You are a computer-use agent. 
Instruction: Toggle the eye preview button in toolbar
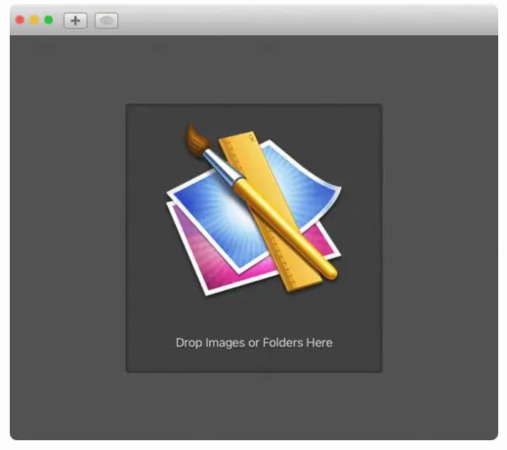coord(106,21)
